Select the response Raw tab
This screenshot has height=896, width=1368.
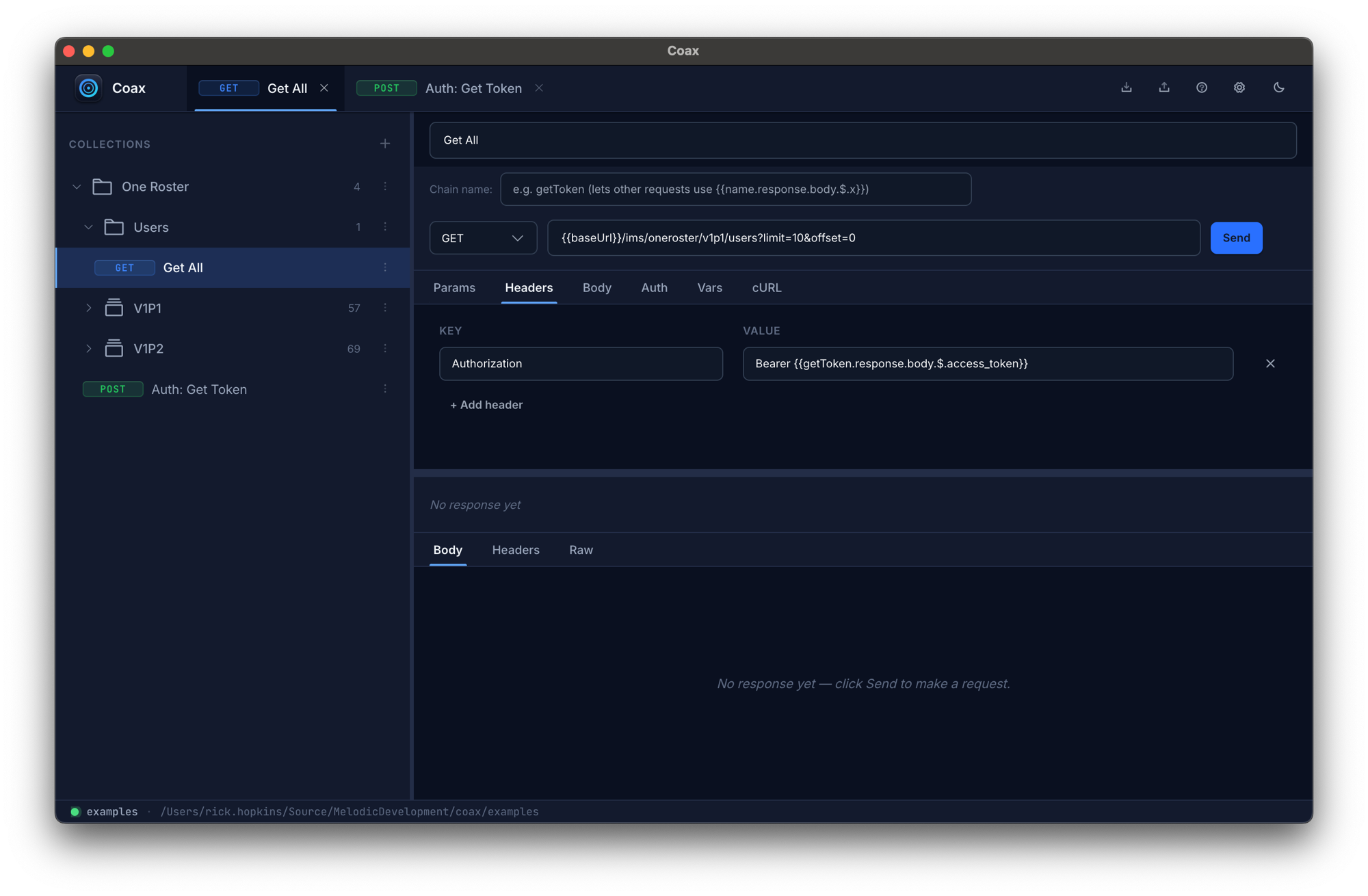[x=581, y=550]
